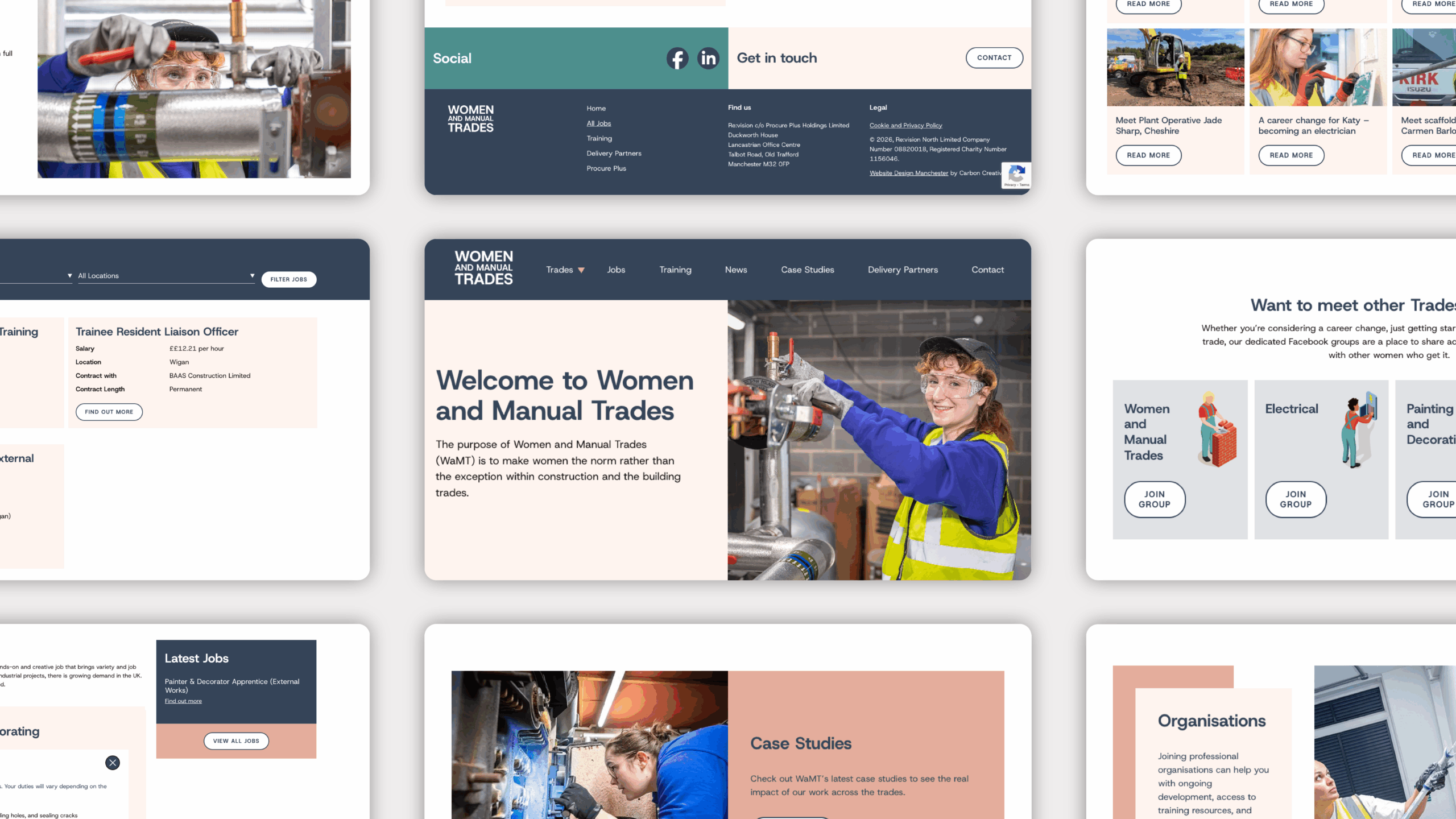
Task: Go to the News navigation item
Action: (736, 270)
